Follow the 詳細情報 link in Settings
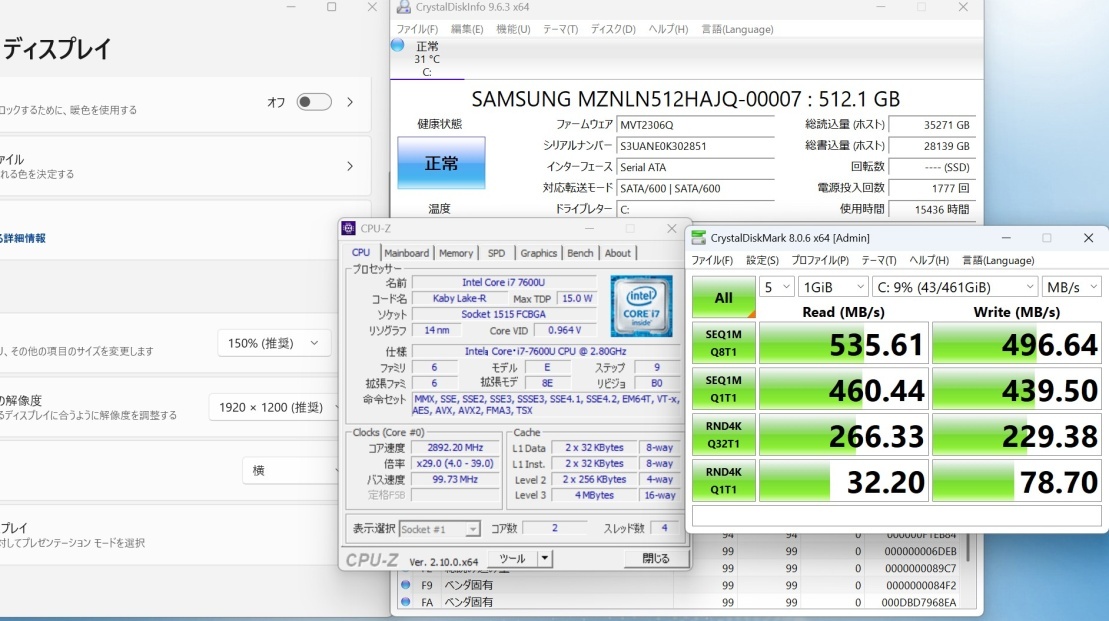1109x621 pixels. 24,238
